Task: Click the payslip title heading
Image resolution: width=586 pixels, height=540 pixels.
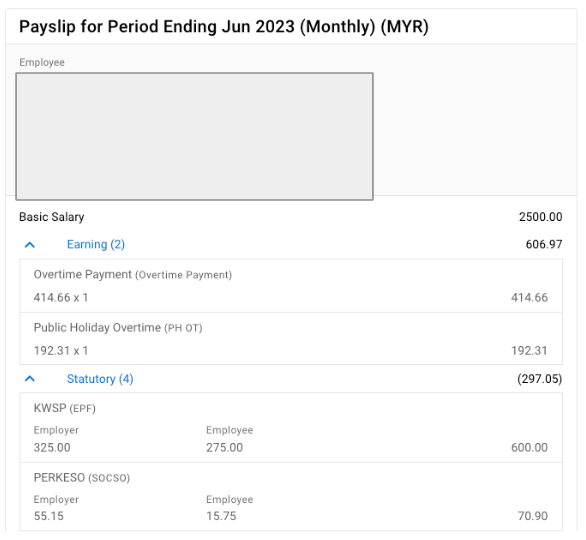Action: click(224, 27)
